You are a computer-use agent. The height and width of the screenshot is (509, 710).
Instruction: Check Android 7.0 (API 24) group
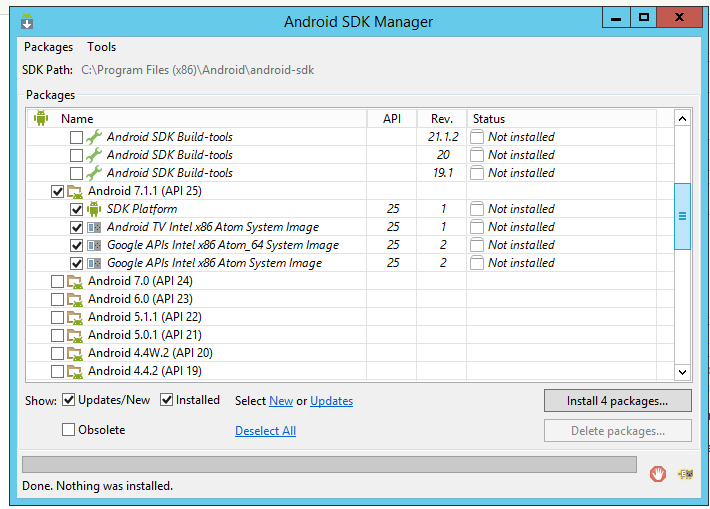58,282
